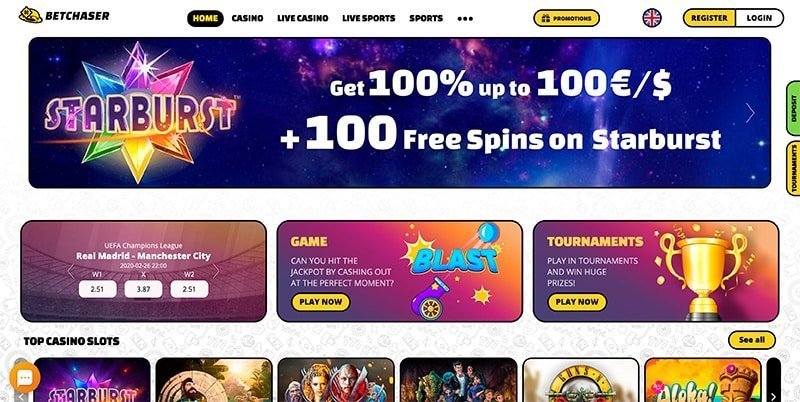The height and width of the screenshot is (402, 800).
Task: Select W1 odds 2.51
Action: [x=97, y=289]
